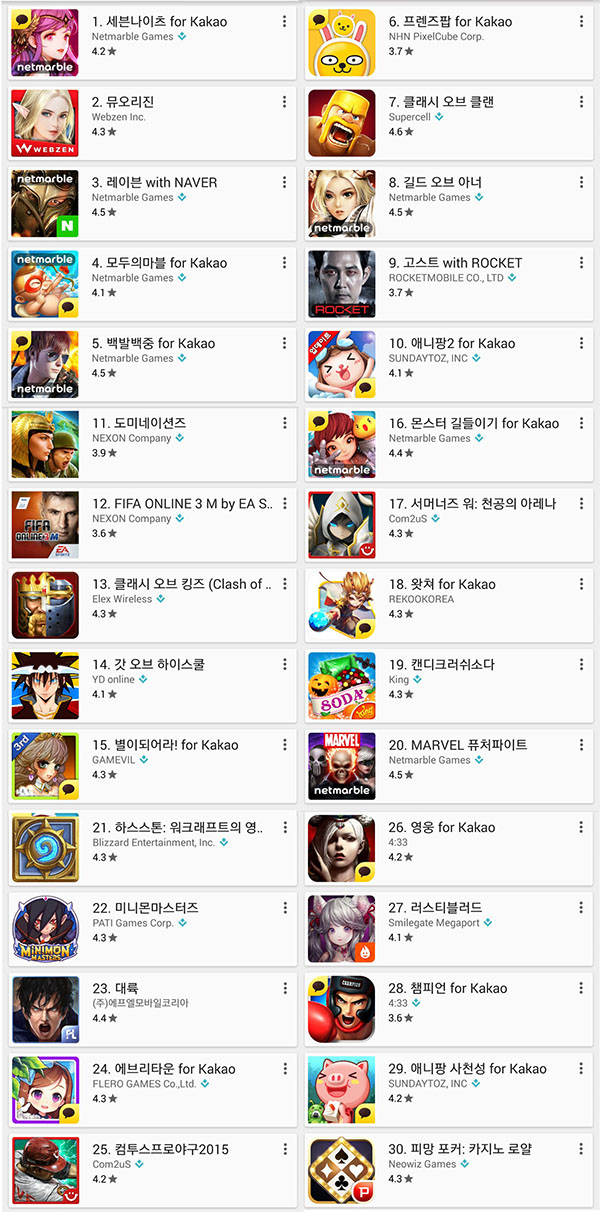Screen dimensions: 600x1212
Task: Open overflow menu for 세븐나이츠 for Kakao
Action: 285,22
